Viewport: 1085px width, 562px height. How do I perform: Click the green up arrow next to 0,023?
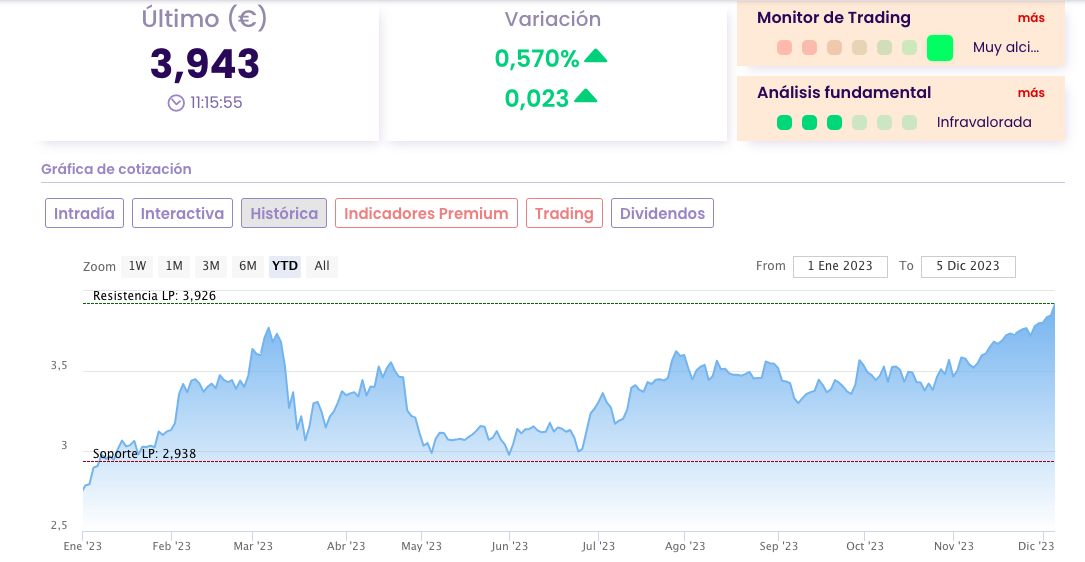(586, 96)
